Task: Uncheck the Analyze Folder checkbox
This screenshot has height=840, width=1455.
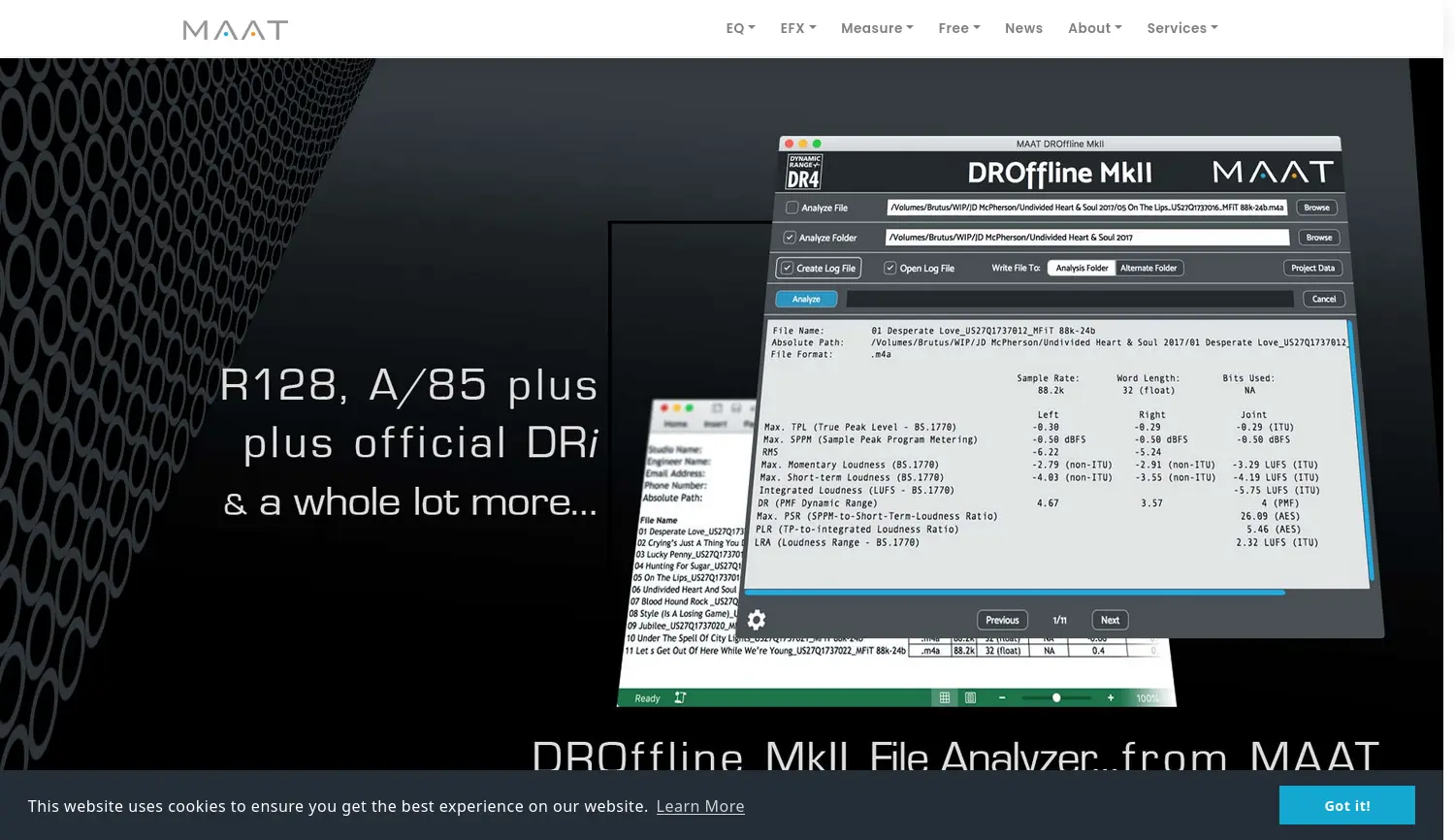Action: [x=790, y=238]
